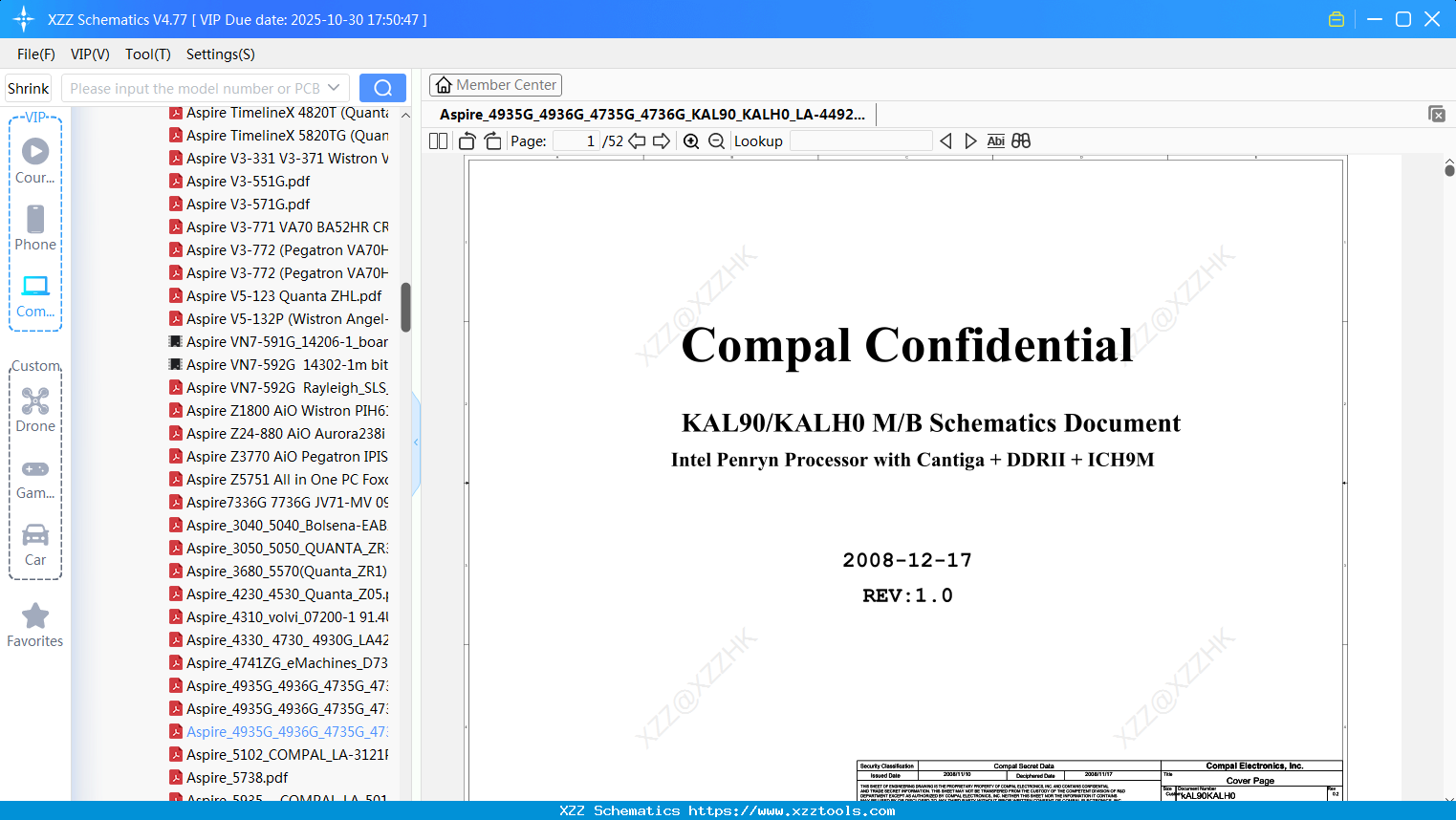Toggle the Abi whole-word match option
The image size is (1456, 820).
tap(995, 141)
